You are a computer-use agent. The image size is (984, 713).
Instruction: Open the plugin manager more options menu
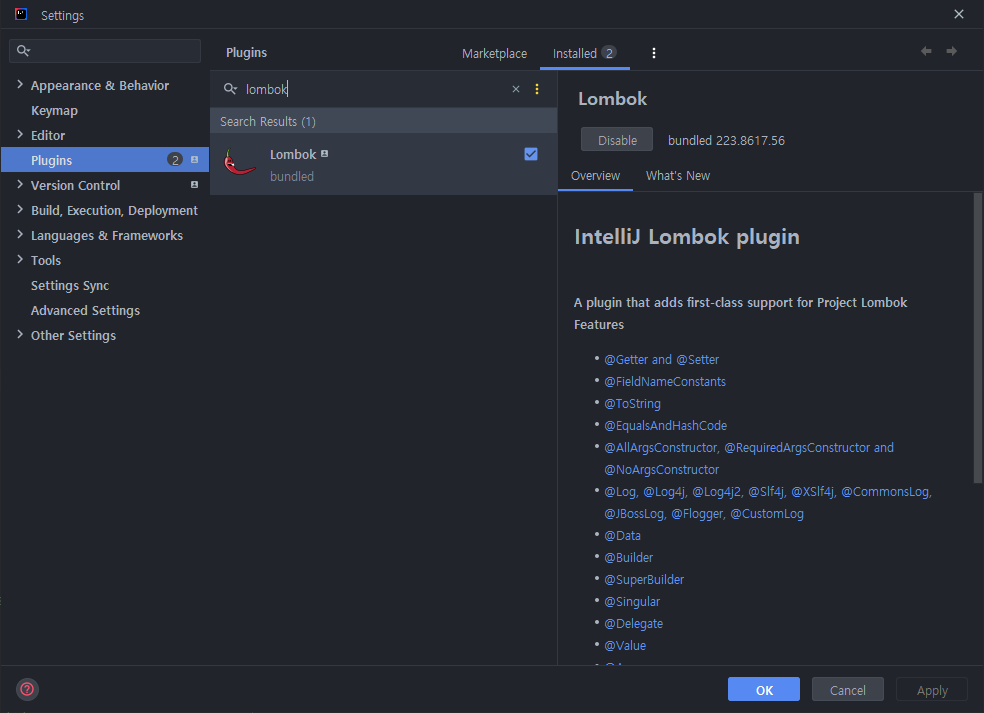pyautogui.click(x=654, y=53)
